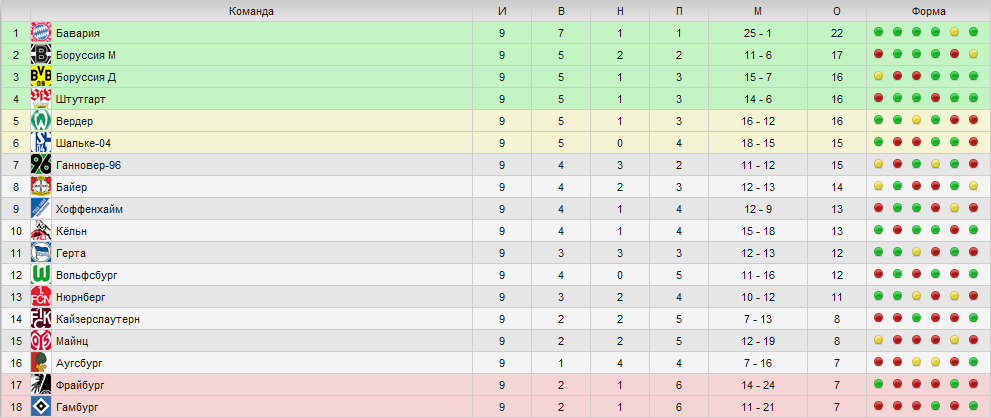
Task: Open the Фрайбург team link
Action: (x=80, y=385)
